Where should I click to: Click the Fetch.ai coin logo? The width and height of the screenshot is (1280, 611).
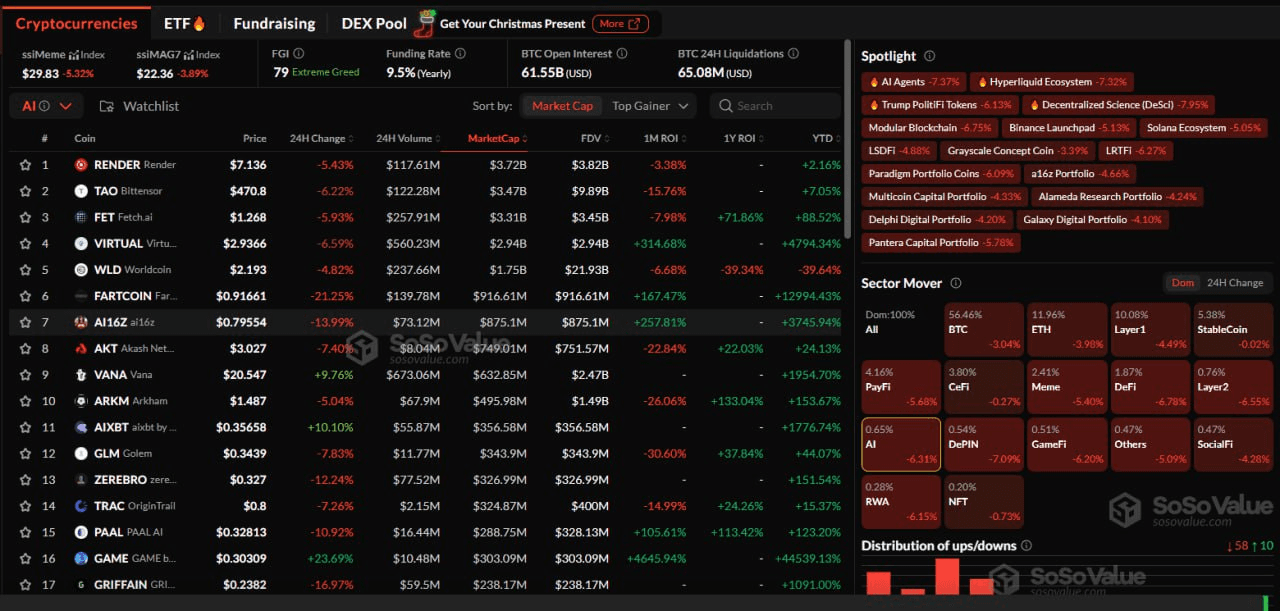[x=81, y=217]
